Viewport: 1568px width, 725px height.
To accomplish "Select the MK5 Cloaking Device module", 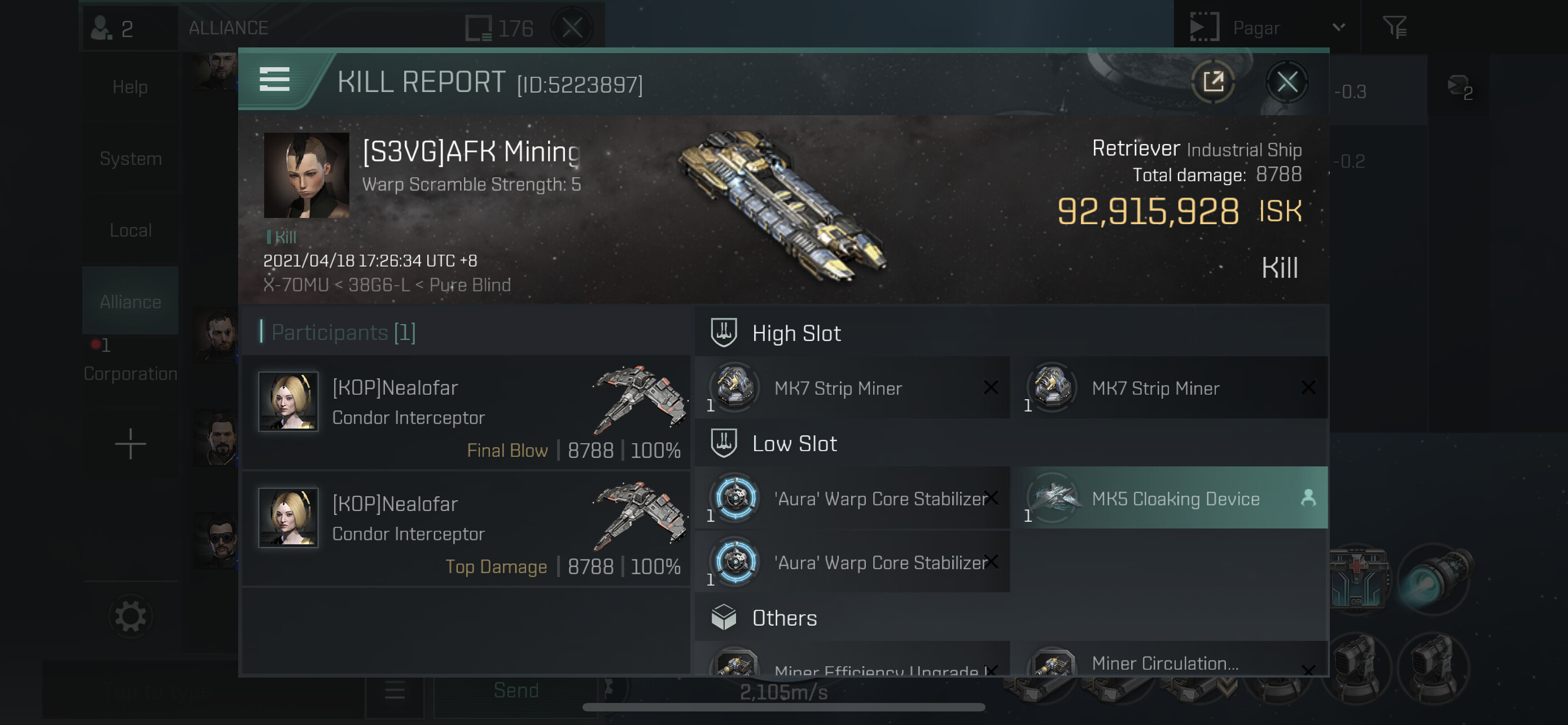I will coord(1174,498).
